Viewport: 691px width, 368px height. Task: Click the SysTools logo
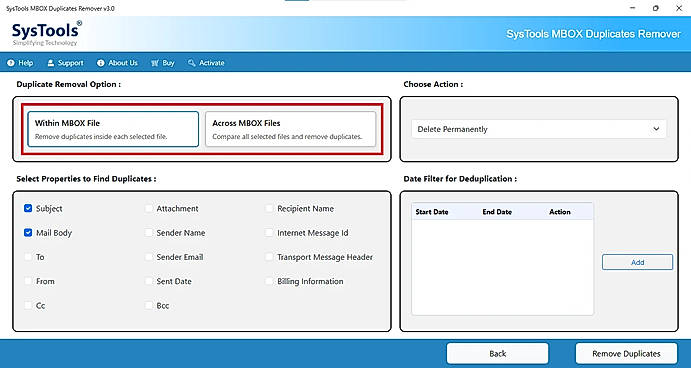(x=46, y=33)
